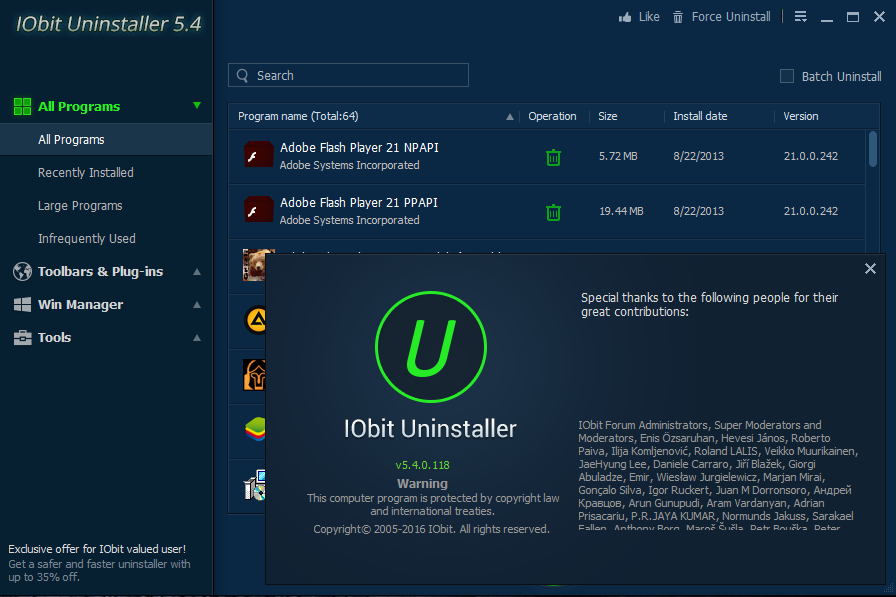
Task: Sort by the Install date column header
Action: 700,116
